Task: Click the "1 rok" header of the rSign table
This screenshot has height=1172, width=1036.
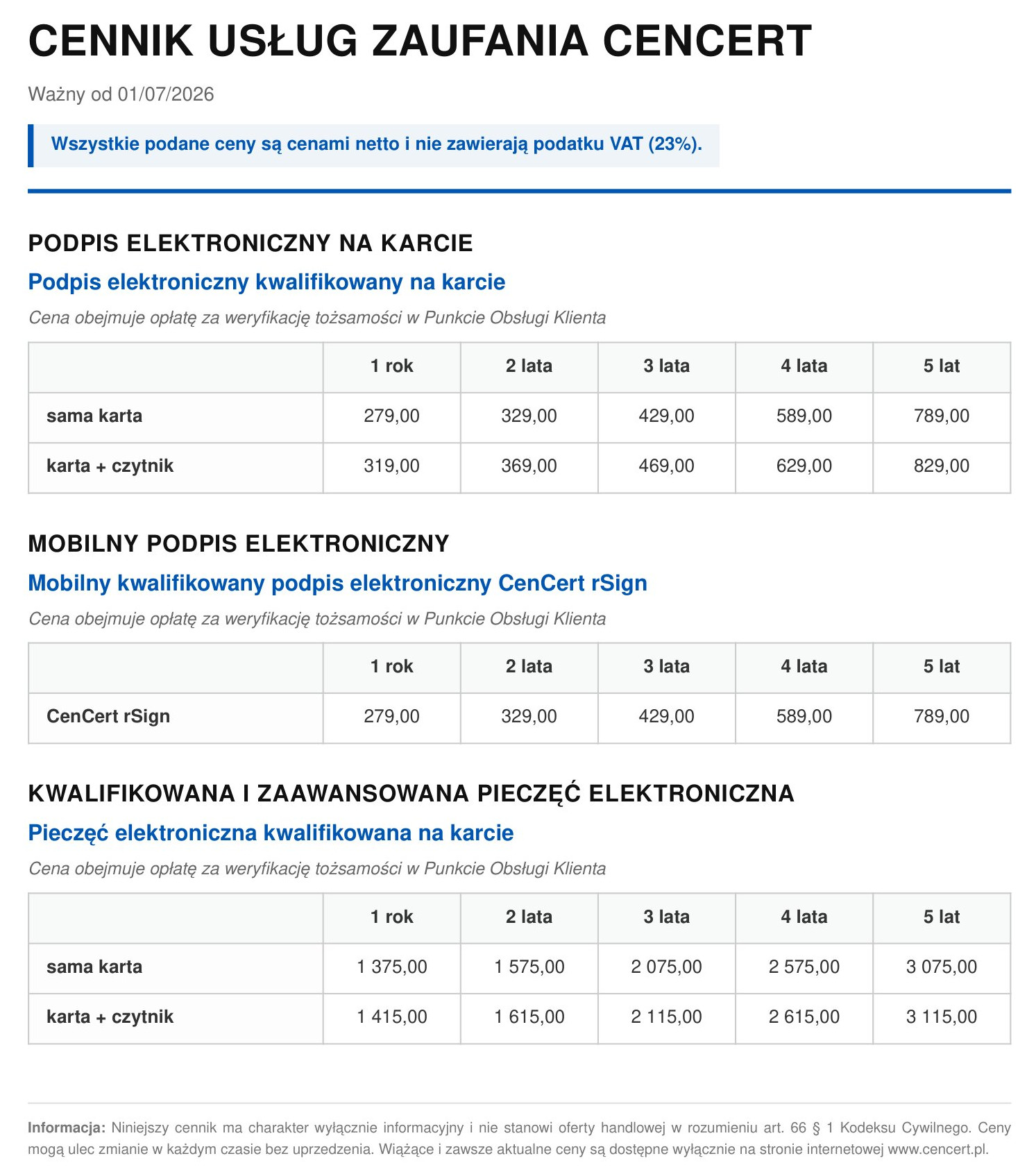Action: click(x=391, y=667)
